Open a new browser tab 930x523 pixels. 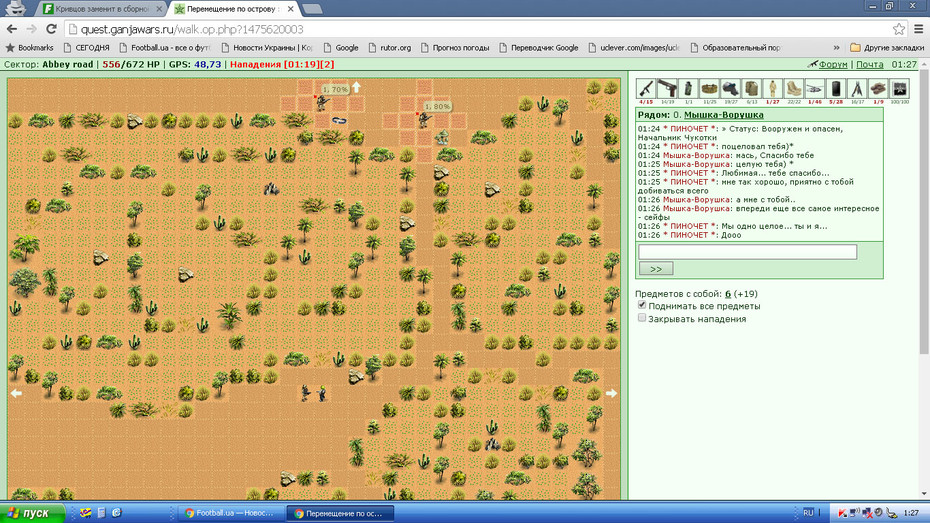click(311, 9)
